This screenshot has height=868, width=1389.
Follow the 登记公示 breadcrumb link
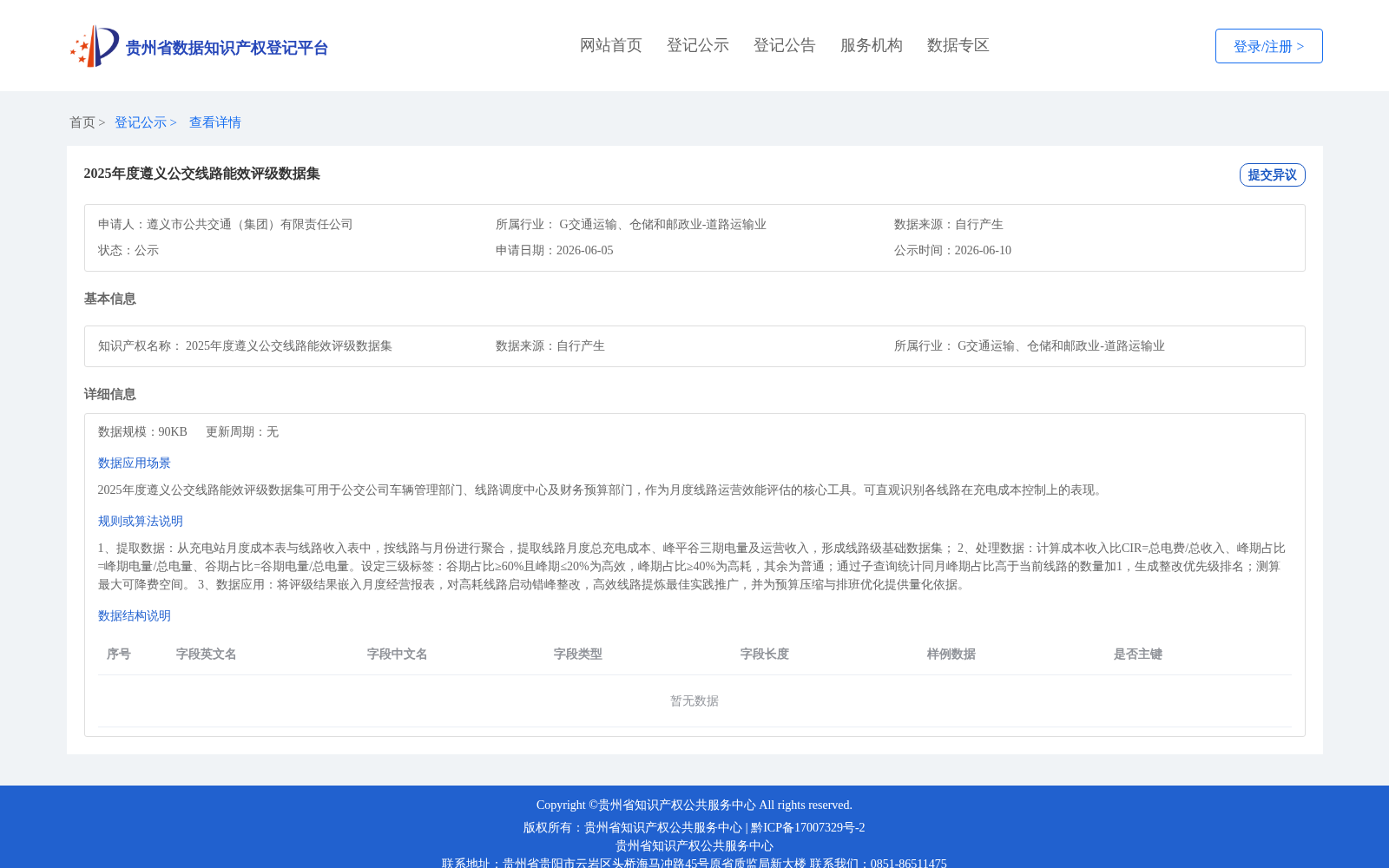141,122
